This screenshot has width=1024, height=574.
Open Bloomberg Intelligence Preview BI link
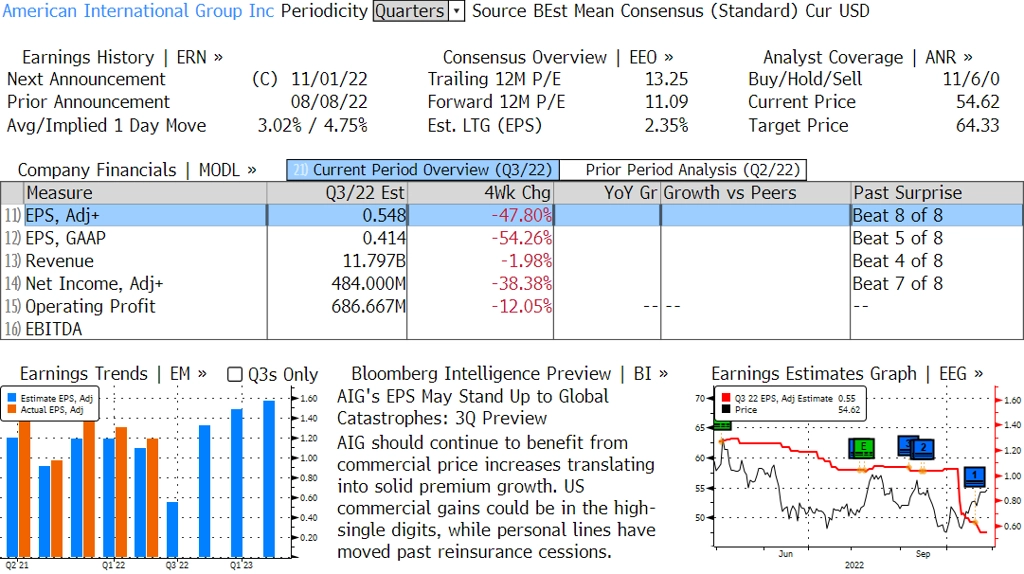[x=510, y=374]
